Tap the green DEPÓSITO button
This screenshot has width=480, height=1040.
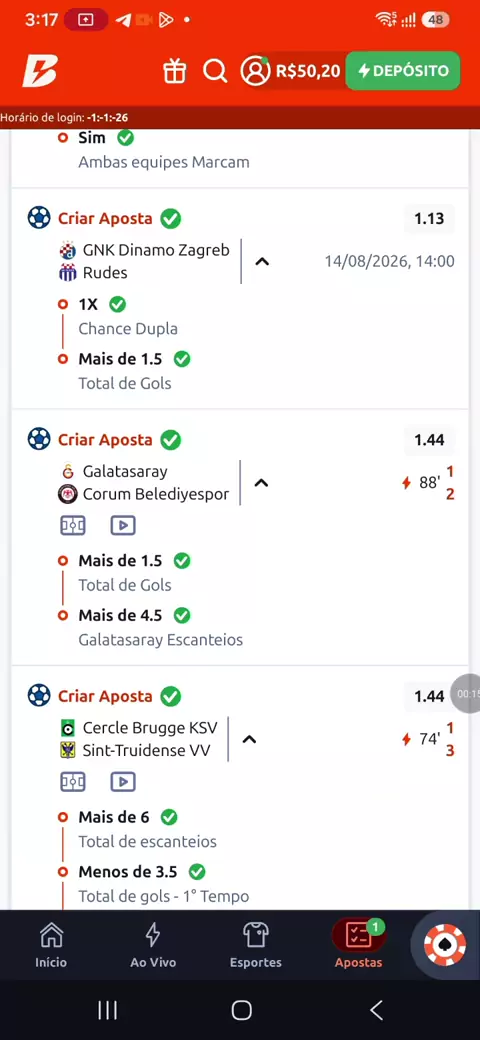tap(403, 70)
